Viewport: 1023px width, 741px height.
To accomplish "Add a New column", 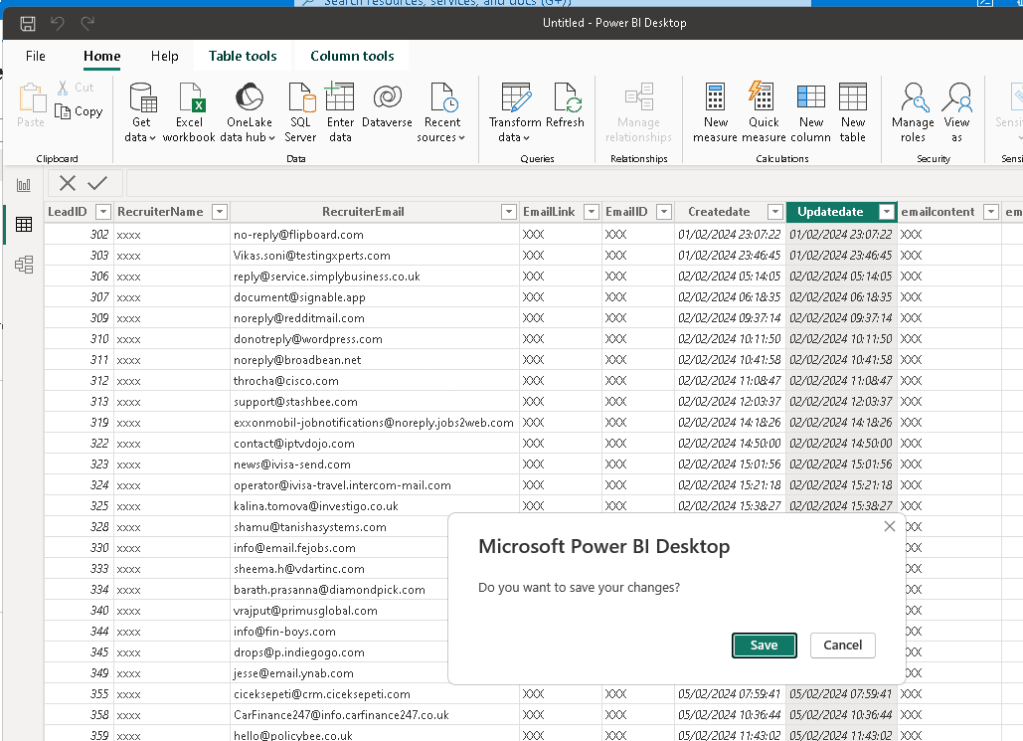I will [x=811, y=112].
